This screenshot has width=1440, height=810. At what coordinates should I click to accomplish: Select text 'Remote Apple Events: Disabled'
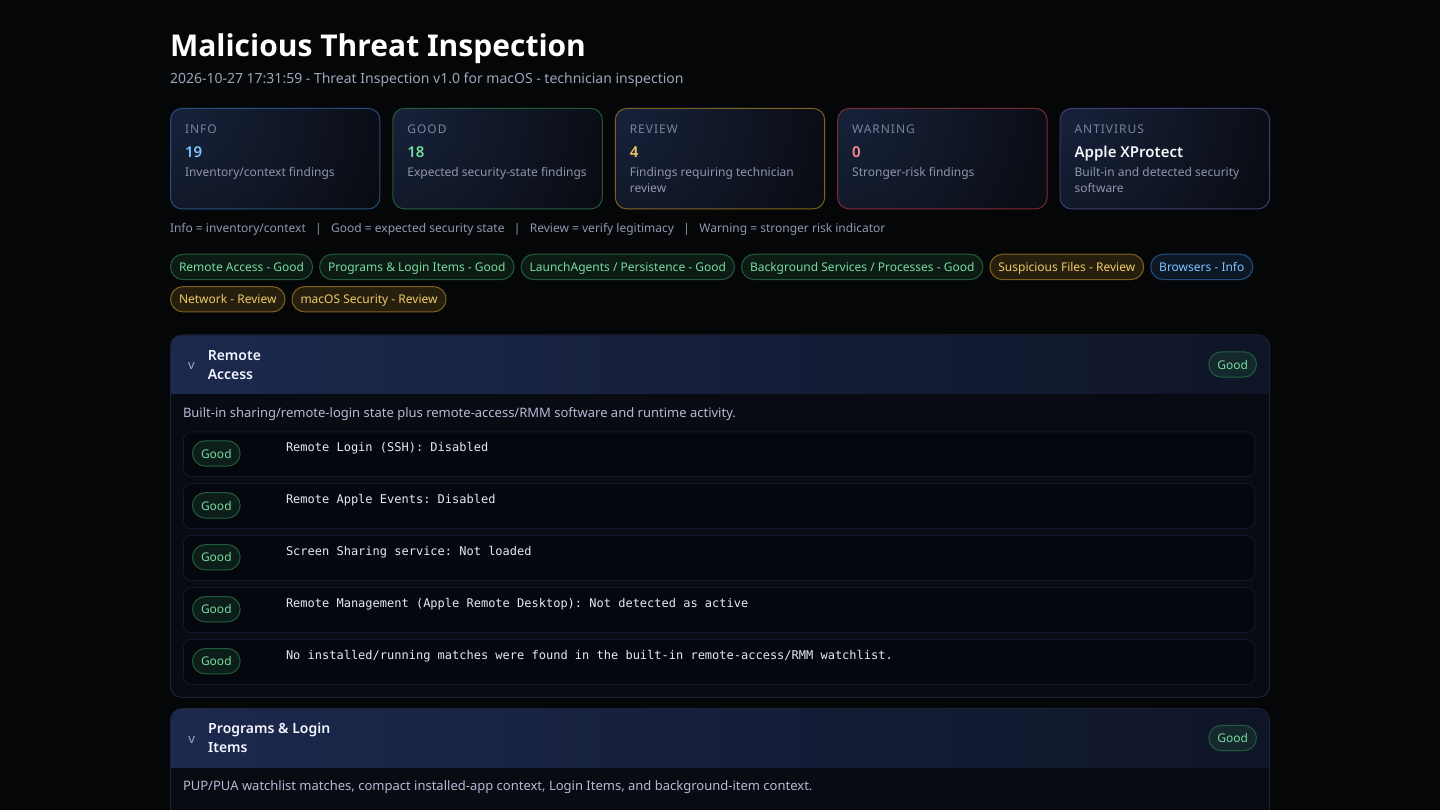[x=391, y=499]
